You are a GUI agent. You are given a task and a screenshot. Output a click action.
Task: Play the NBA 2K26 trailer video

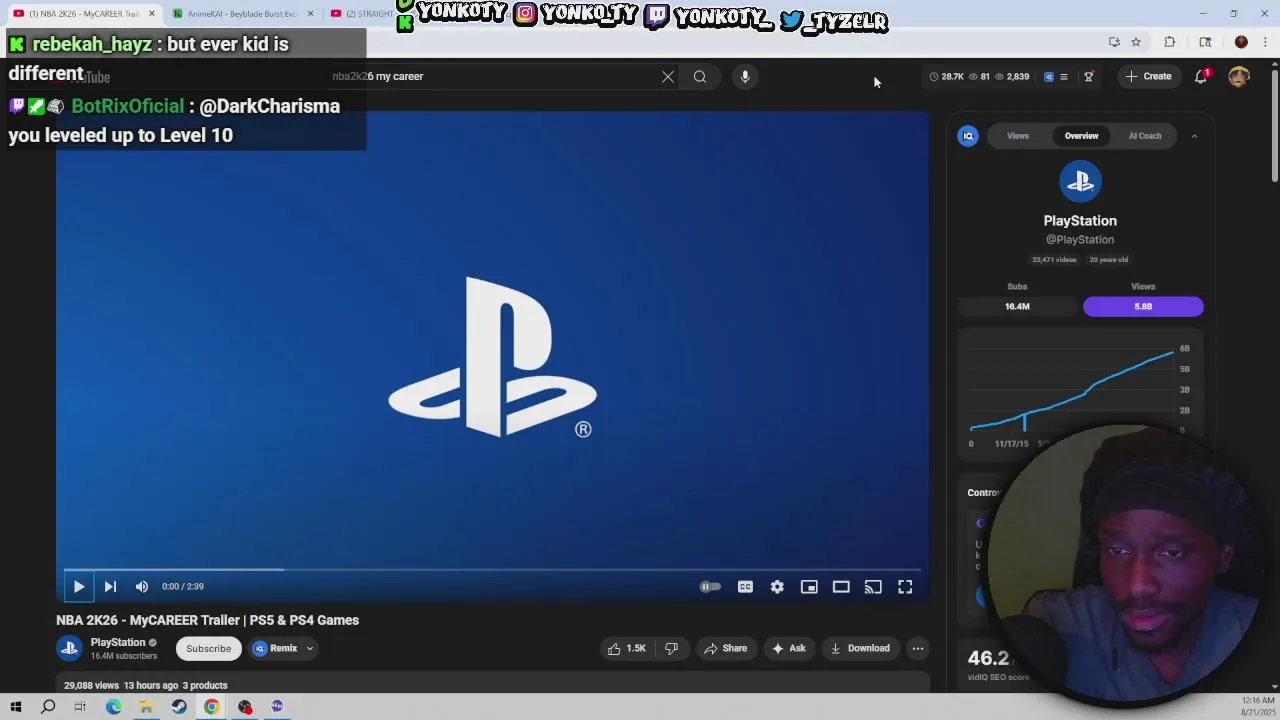click(78, 587)
